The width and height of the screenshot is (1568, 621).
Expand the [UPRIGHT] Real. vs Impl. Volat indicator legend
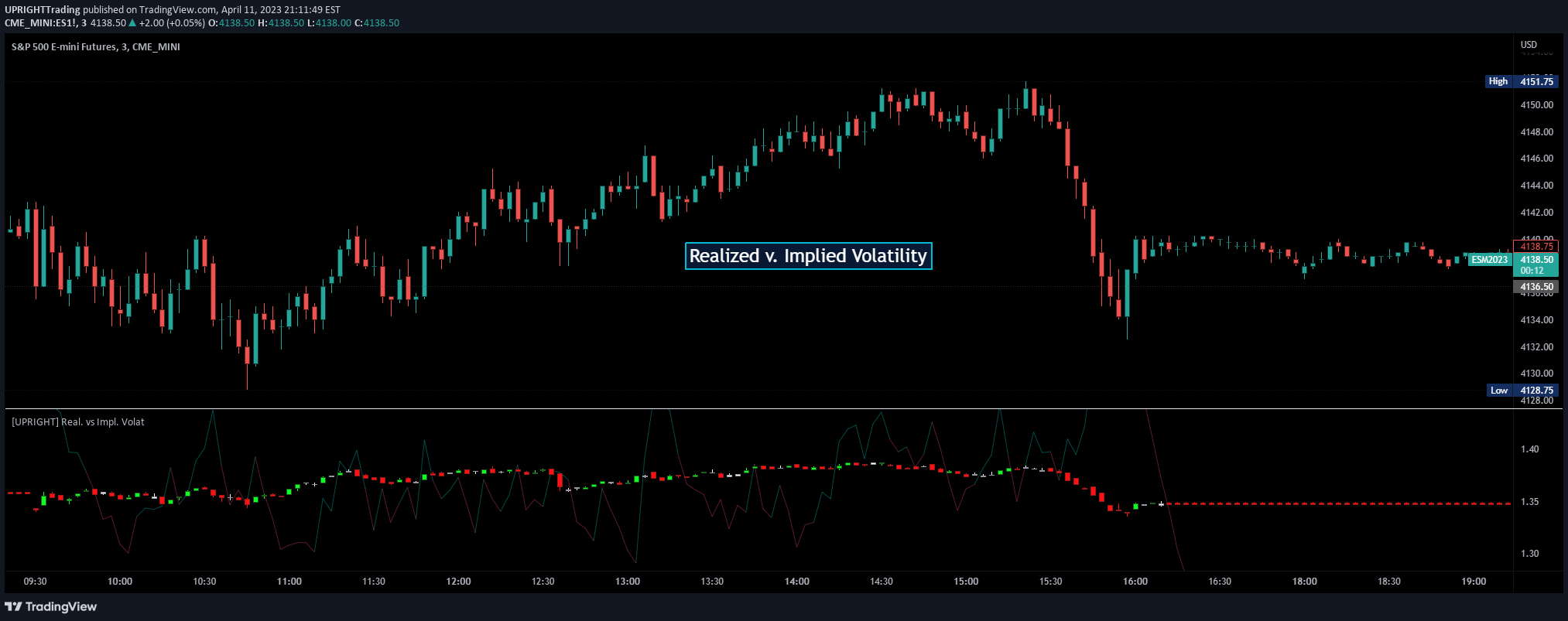click(77, 422)
